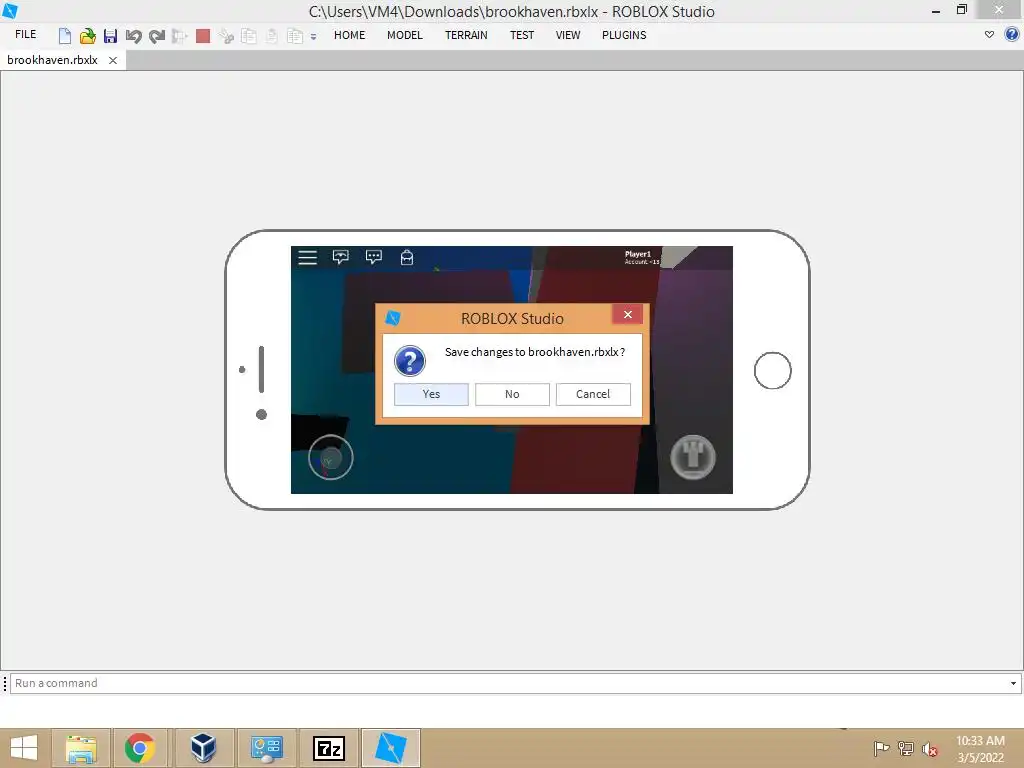Click the Player1 name label
1024x768 pixels.
[x=637, y=254]
